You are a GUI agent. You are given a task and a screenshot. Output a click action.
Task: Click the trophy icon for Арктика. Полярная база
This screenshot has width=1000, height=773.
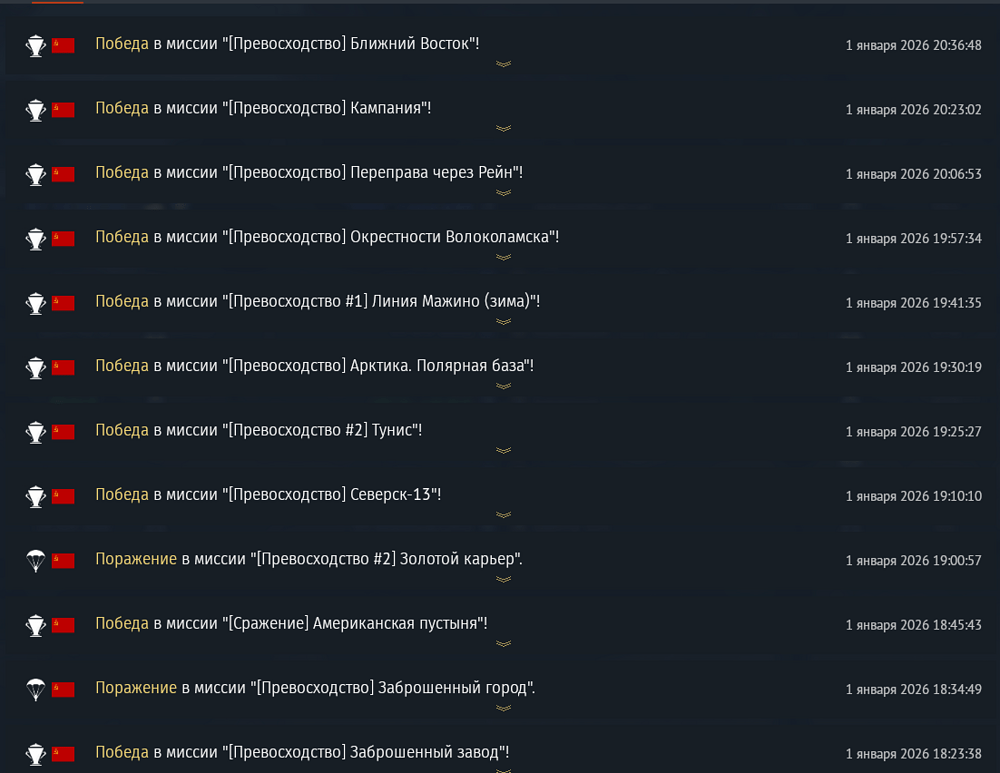pyautogui.click(x=36, y=368)
